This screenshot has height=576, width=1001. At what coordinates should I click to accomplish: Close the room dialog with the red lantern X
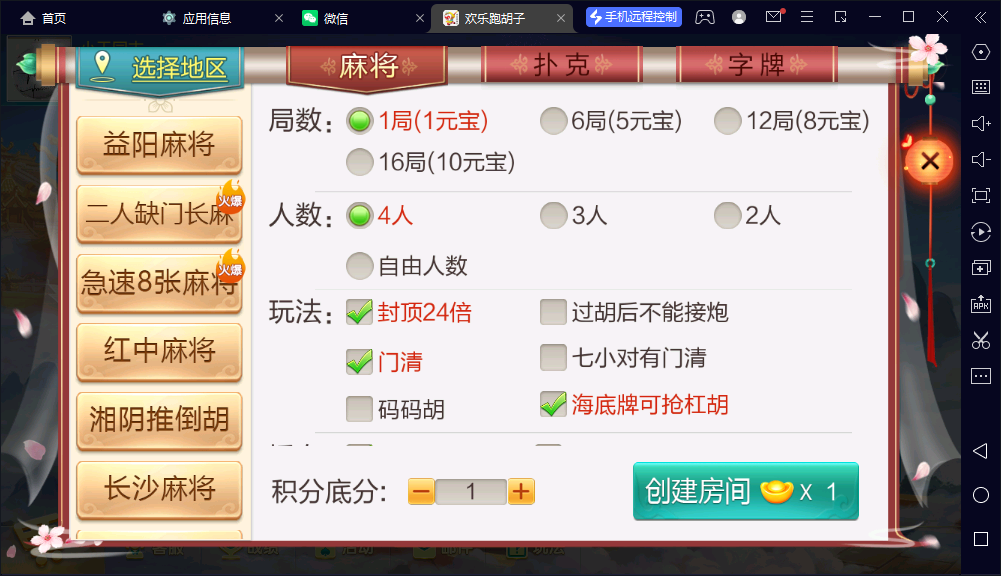point(930,161)
